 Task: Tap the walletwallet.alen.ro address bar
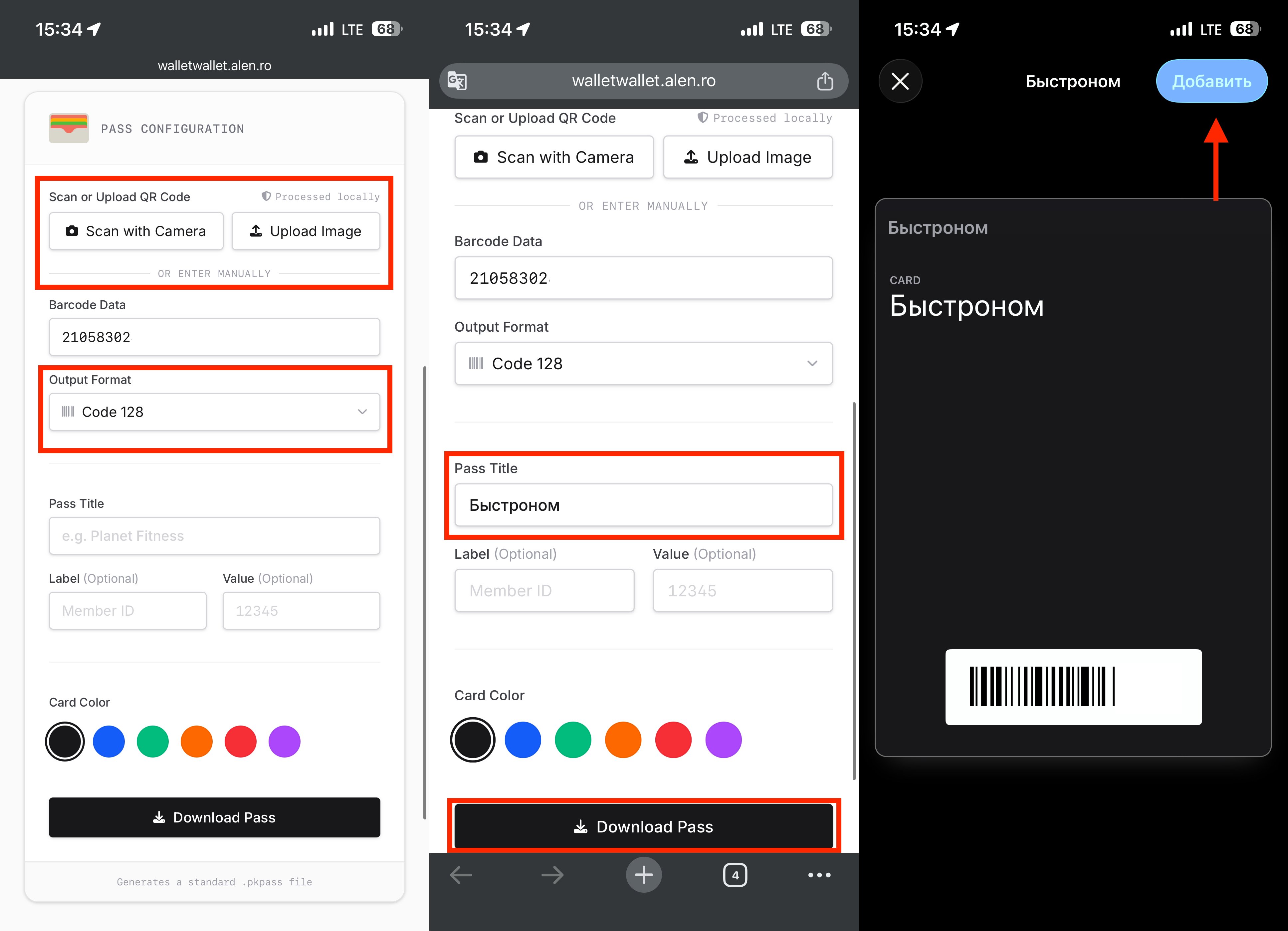(643, 81)
